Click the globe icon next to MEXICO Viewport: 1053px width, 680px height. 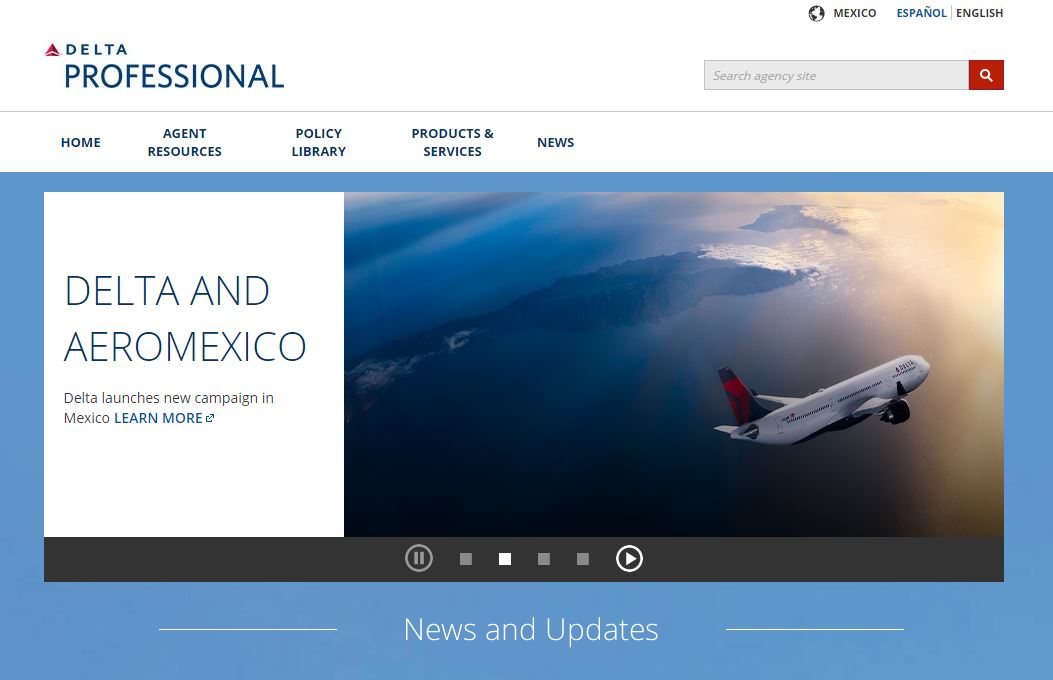[x=816, y=13]
